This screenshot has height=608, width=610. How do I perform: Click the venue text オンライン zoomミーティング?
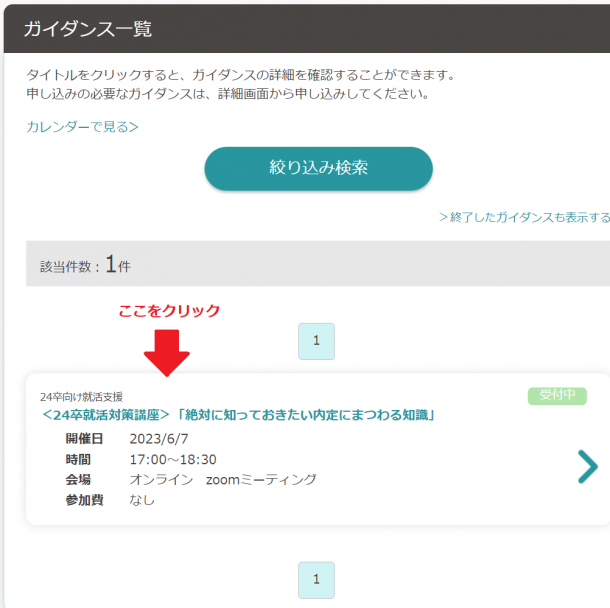(x=223, y=480)
